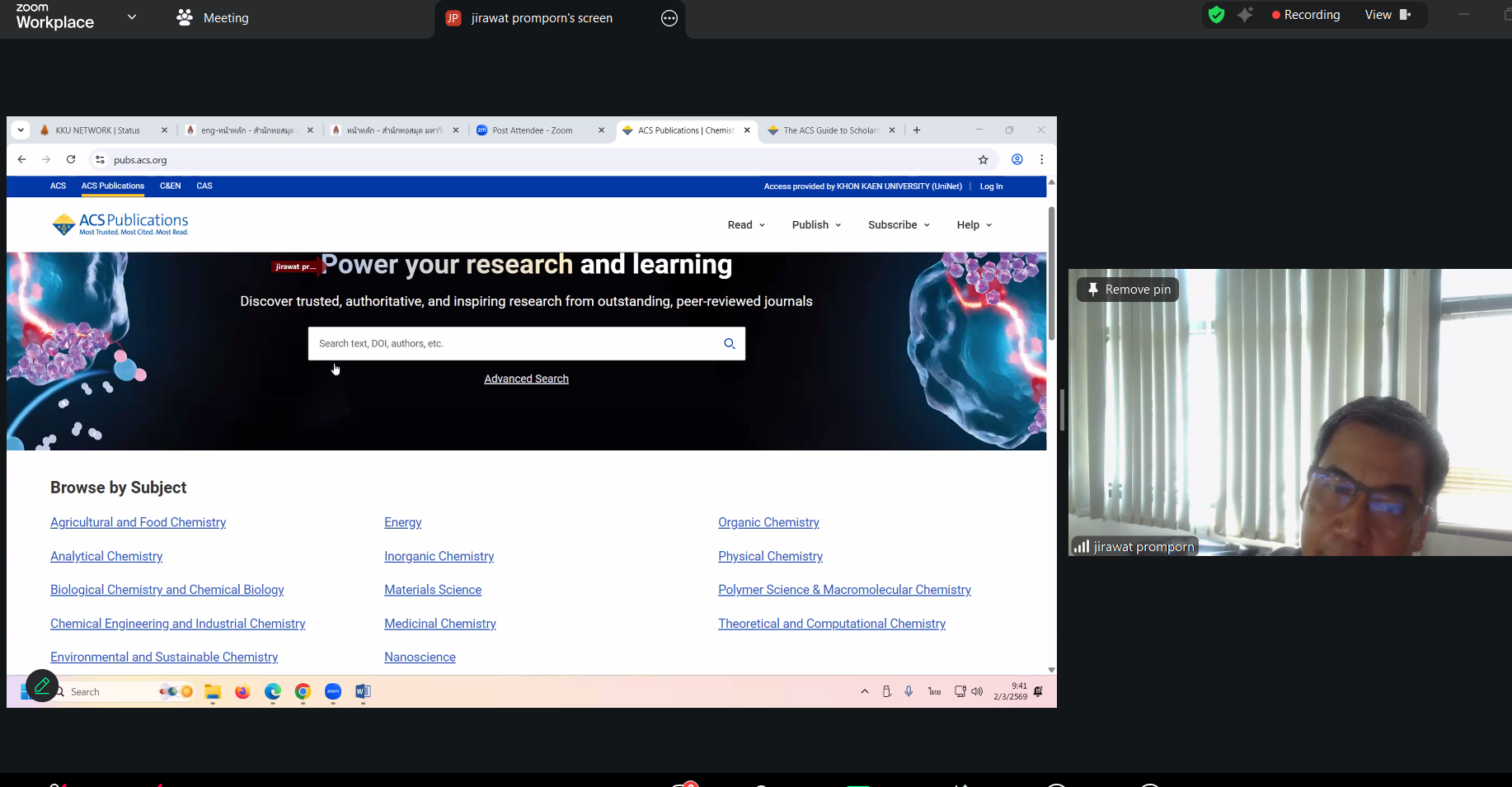Switch to The ACS Guide to Scholarly tab
This screenshot has height=787, width=1512.
pos(829,130)
